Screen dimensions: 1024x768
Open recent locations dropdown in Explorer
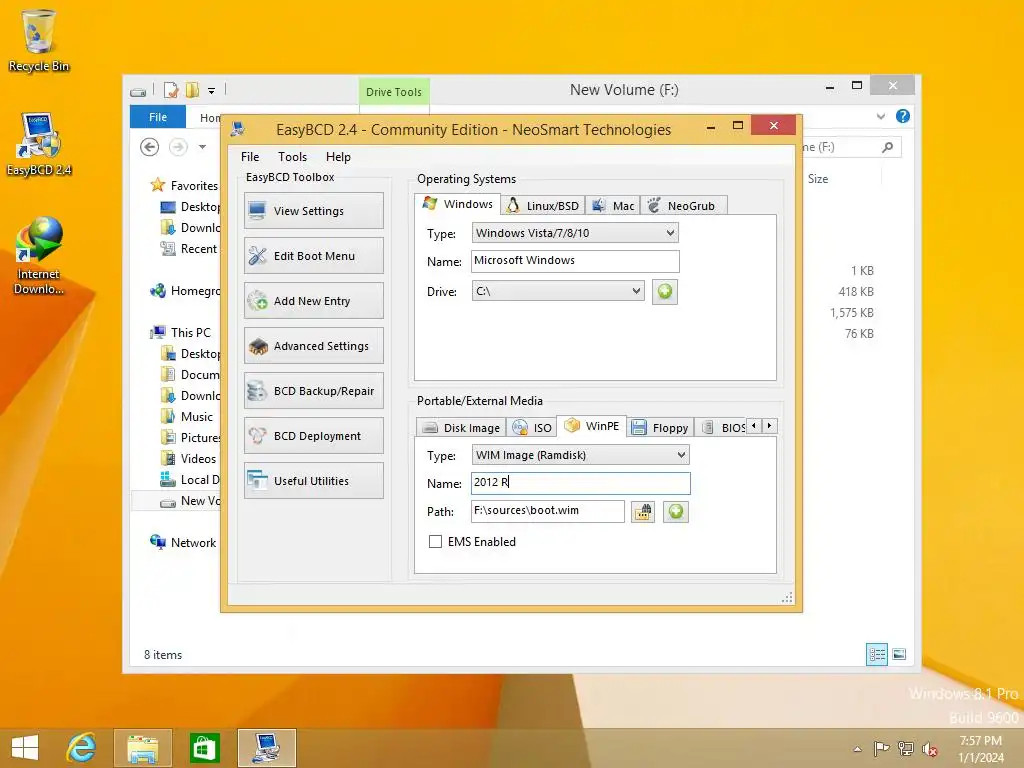point(202,147)
